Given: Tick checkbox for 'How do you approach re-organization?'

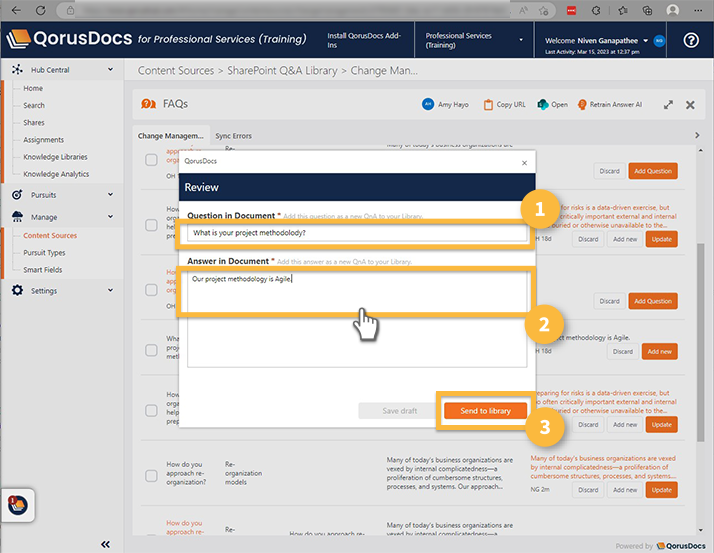Looking at the screenshot, I should (151, 476).
